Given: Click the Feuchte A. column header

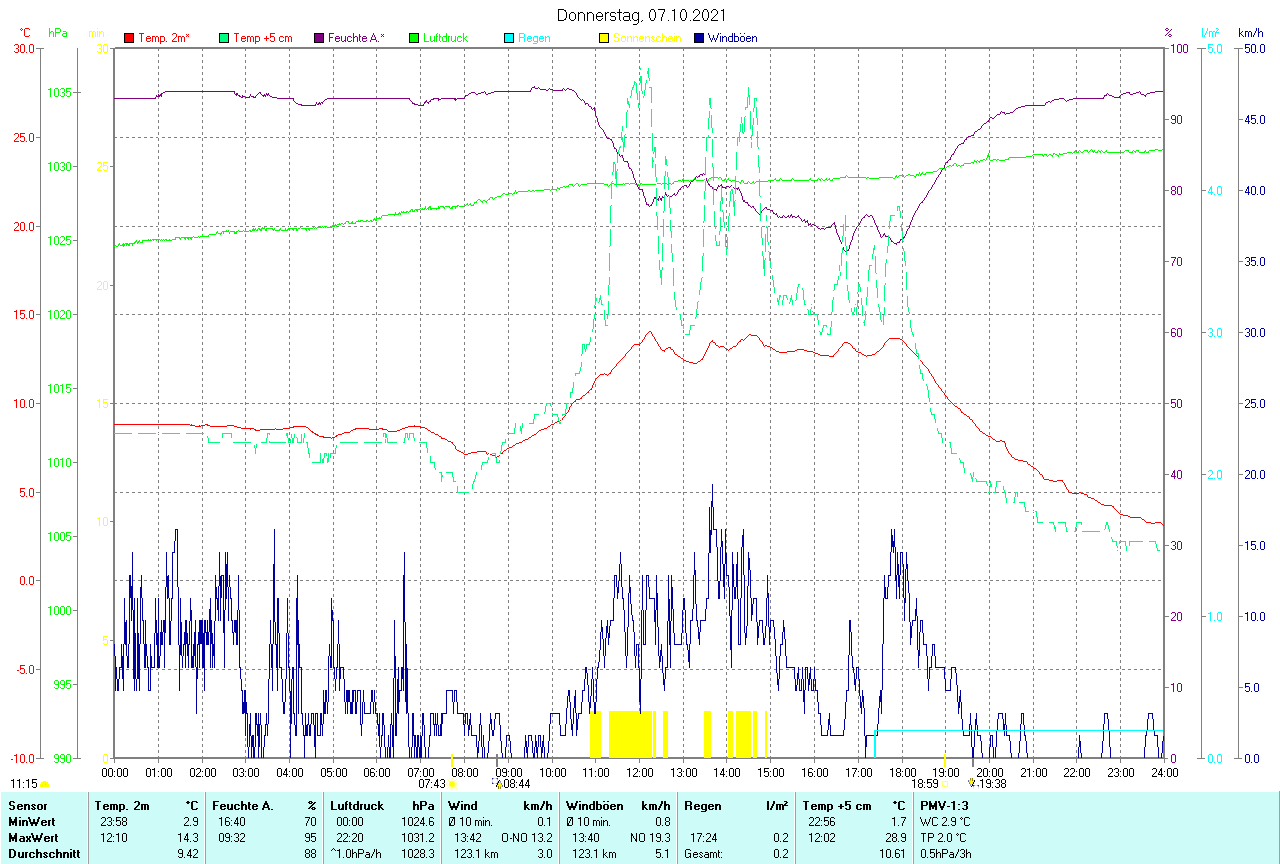Looking at the screenshot, I should click(241, 806).
